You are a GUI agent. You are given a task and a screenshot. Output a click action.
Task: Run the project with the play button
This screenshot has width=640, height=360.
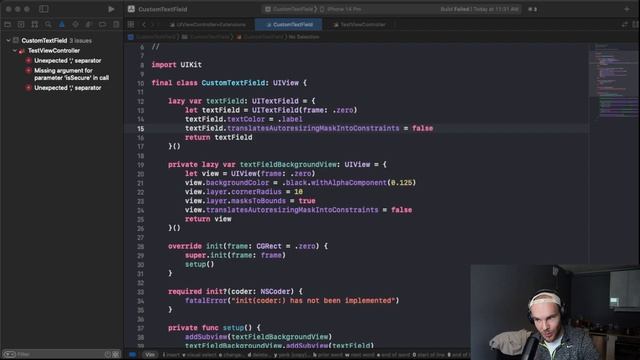click(111, 9)
